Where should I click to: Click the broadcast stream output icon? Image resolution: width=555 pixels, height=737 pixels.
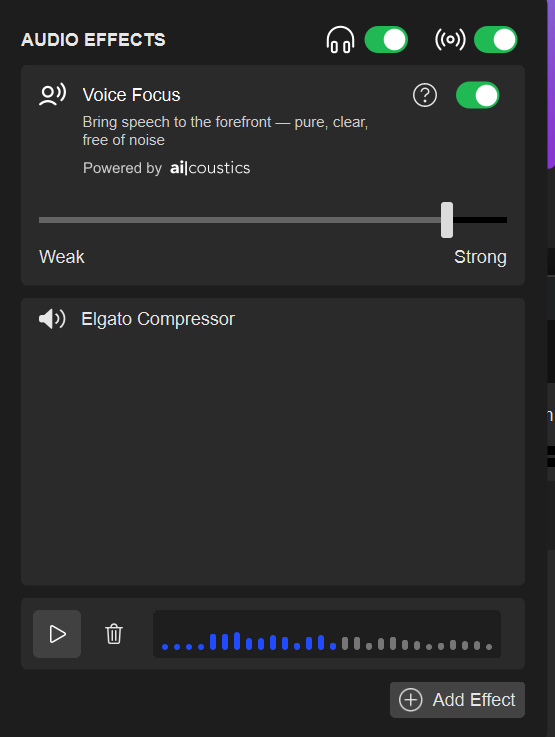[450, 39]
